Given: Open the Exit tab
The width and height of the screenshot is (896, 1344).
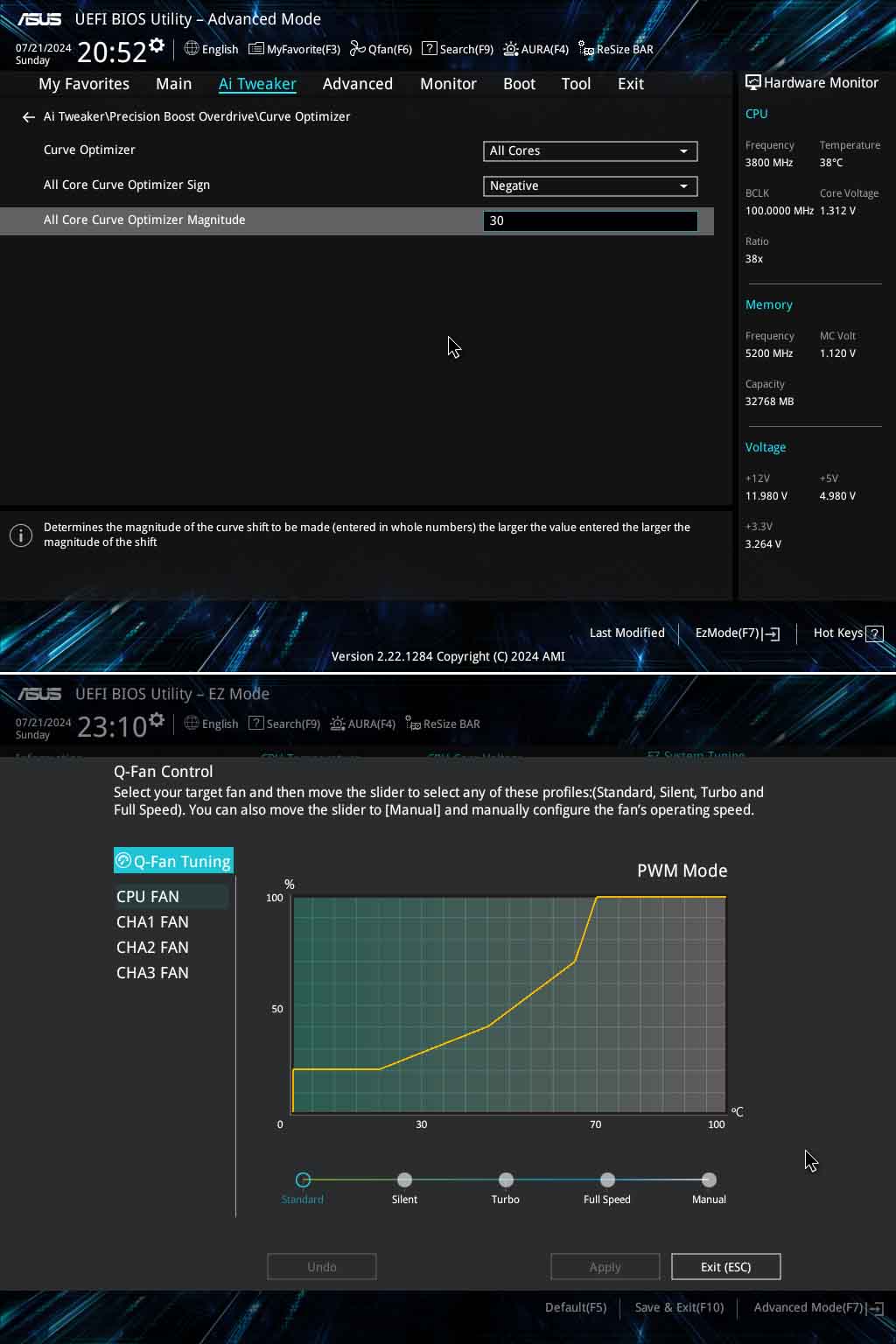Looking at the screenshot, I should click(x=630, y=84).
